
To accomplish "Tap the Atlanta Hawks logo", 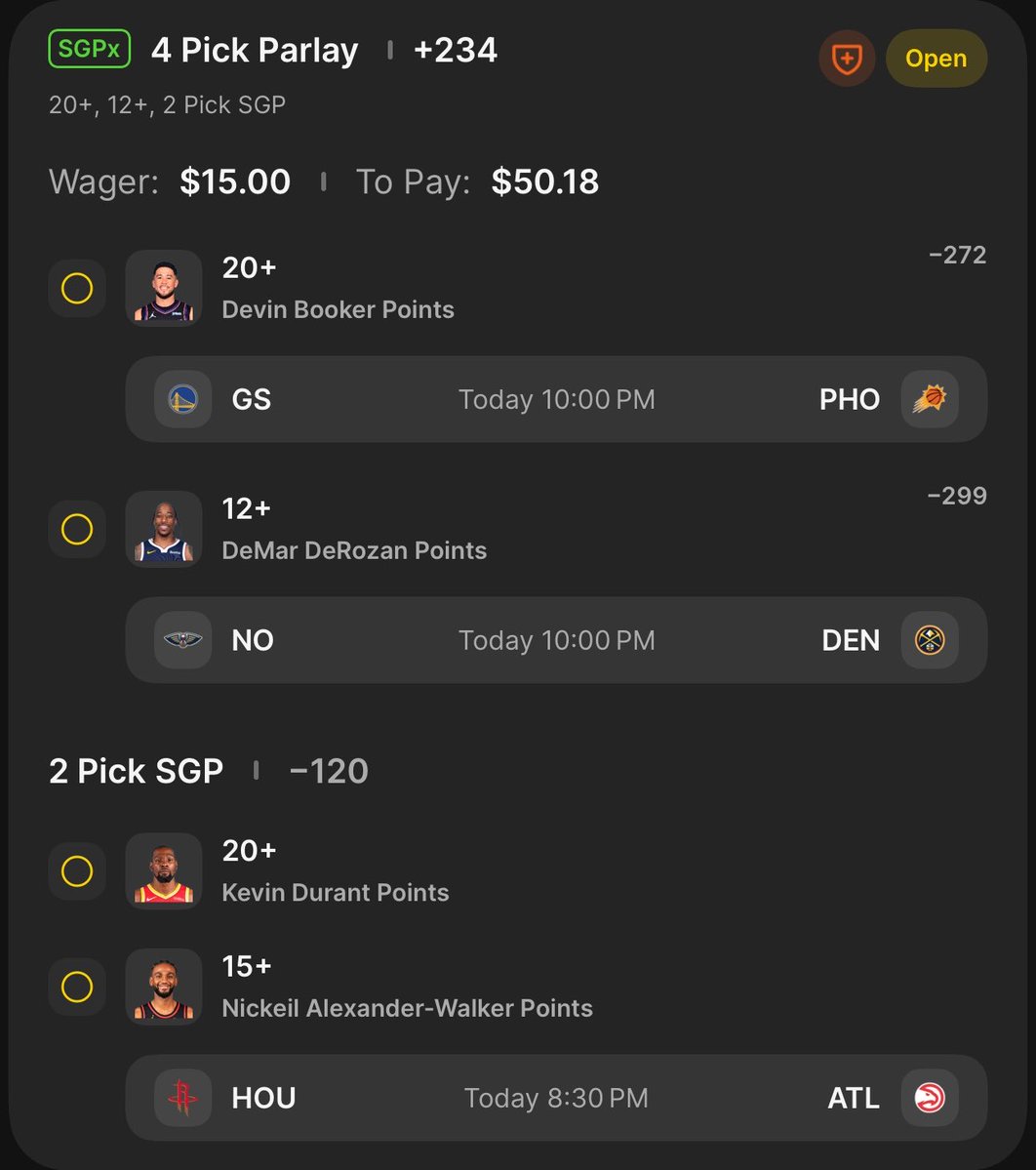I will pos(930,1098).
